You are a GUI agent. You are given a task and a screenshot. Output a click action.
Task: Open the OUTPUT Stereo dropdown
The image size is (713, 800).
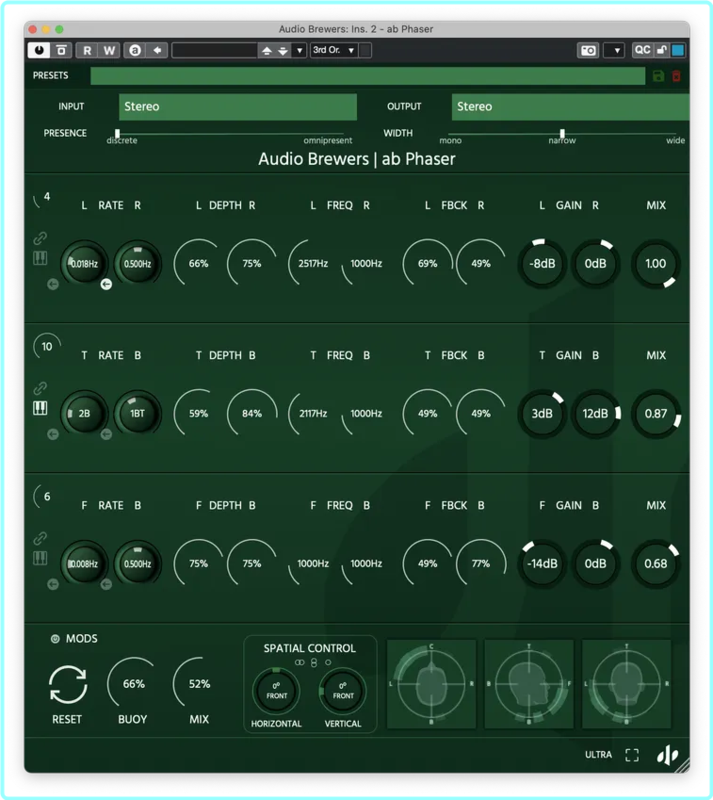point(570,107)
